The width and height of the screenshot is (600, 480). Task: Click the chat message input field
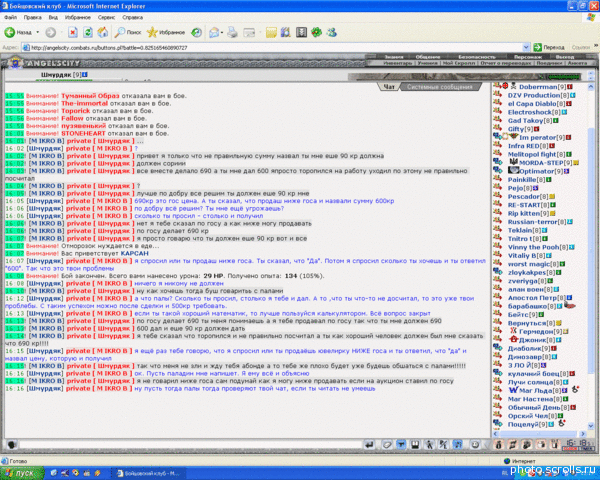point(190,445)
